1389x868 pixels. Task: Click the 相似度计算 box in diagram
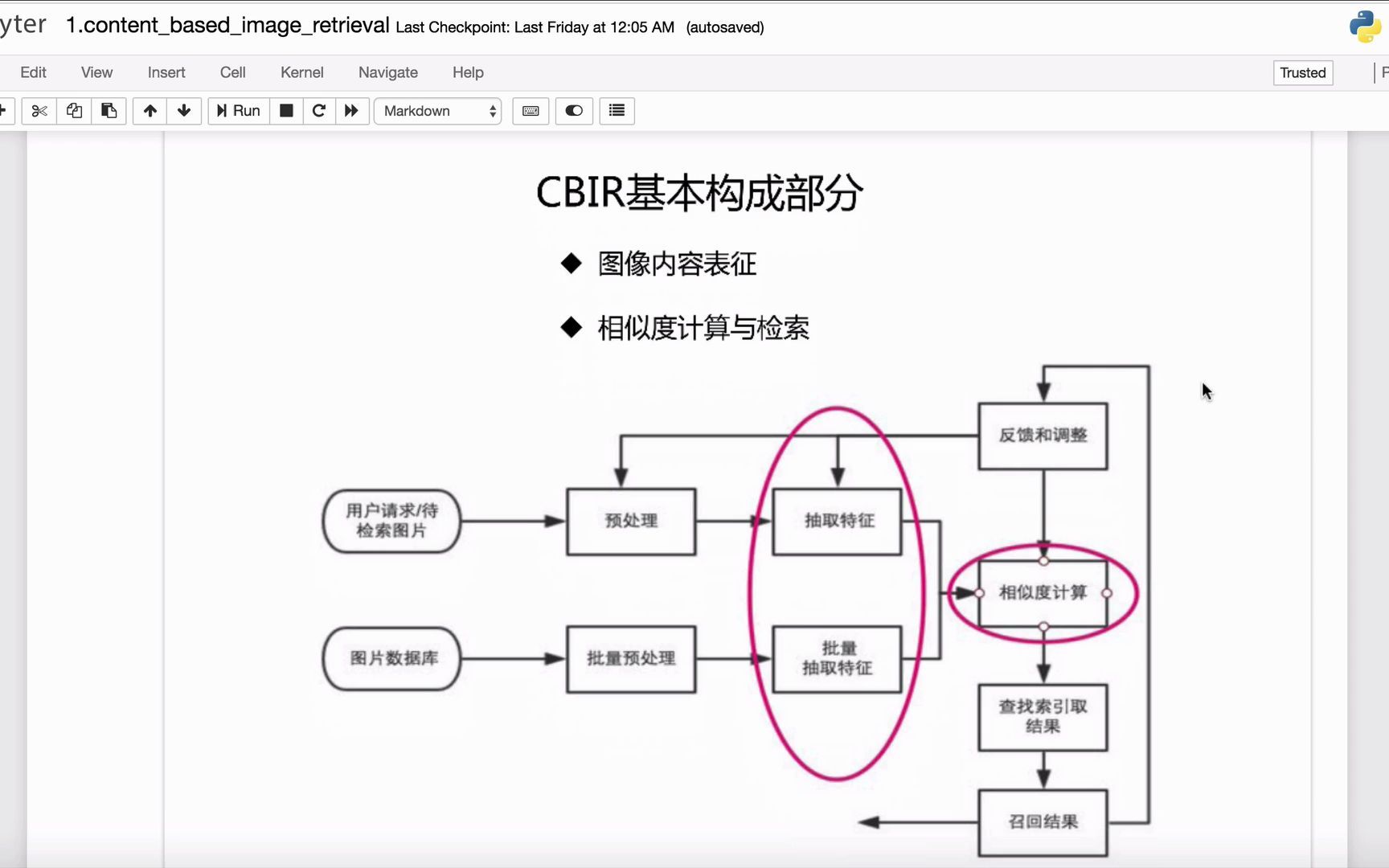(x=1043, y=593)
